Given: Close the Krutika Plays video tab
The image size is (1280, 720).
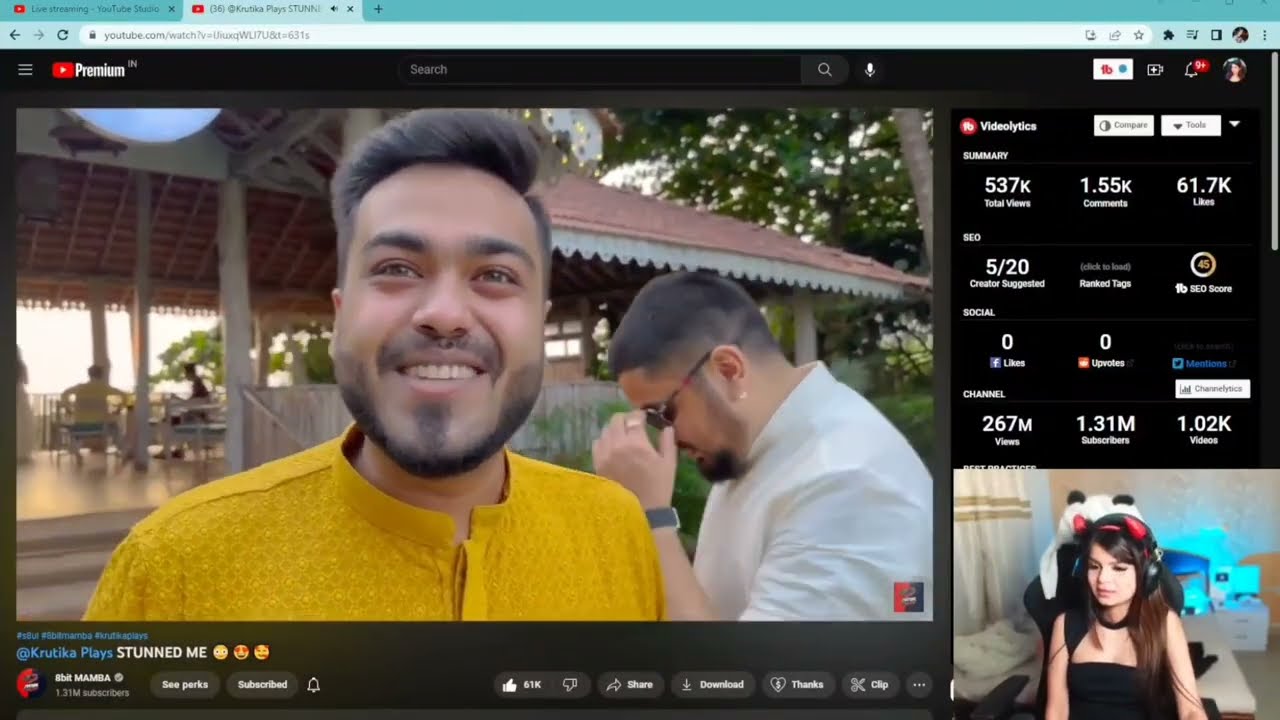Looking at the screenshot, I should [x=350, y=9].
